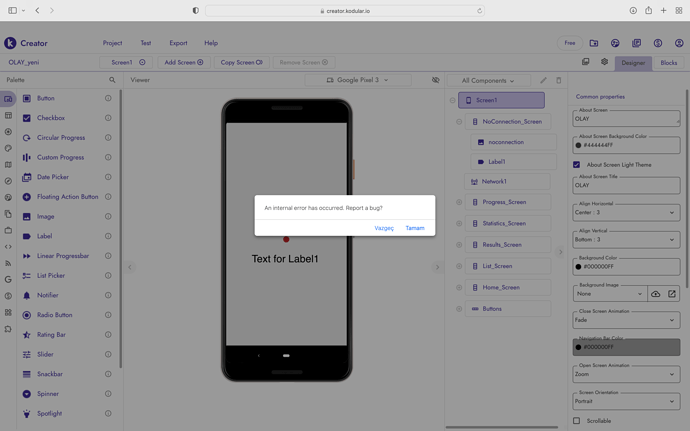Select the Floating Action Button palette icon

point(27,197)
